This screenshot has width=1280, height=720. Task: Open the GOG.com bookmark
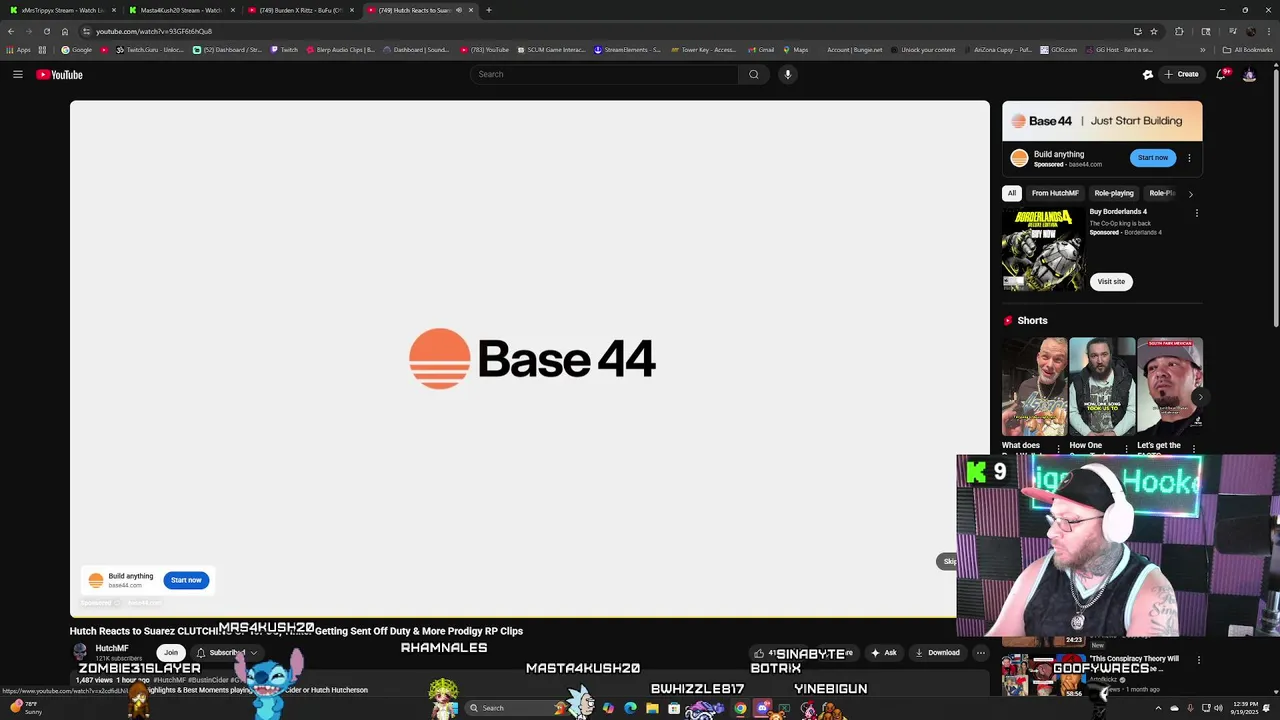[x=1059, y=50]
